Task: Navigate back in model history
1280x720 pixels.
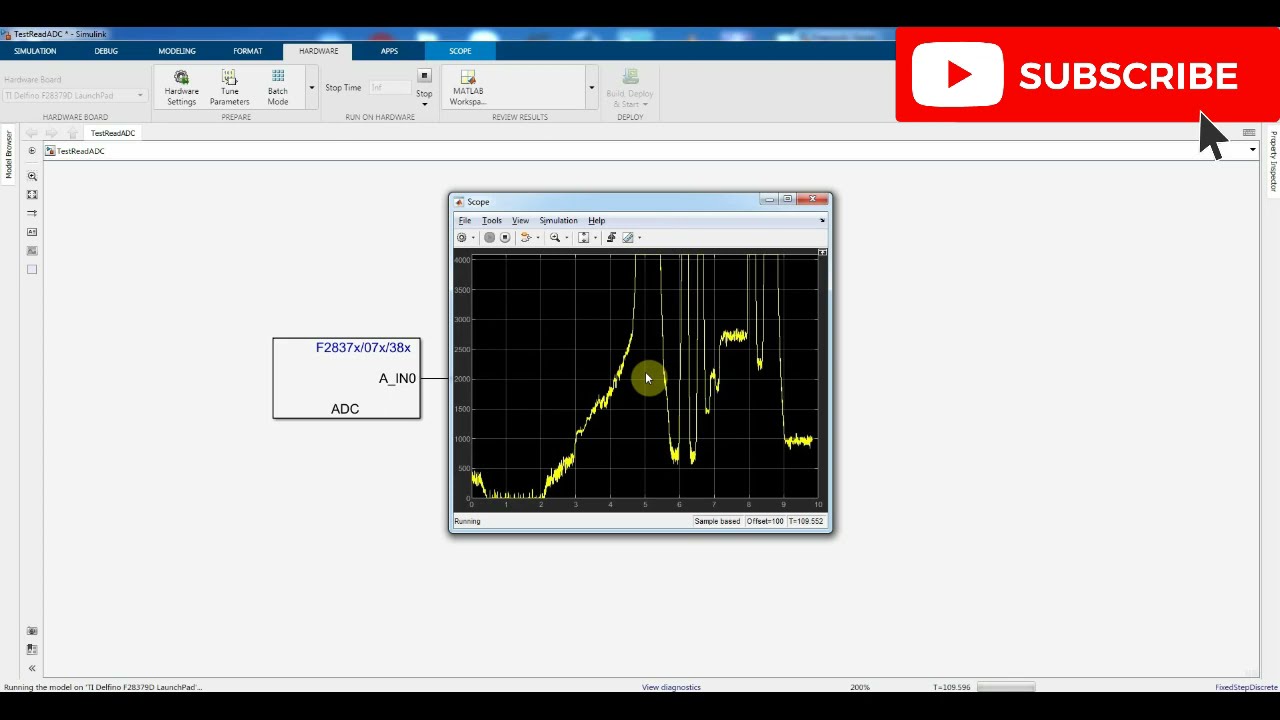Action: (x=32, y=133)
